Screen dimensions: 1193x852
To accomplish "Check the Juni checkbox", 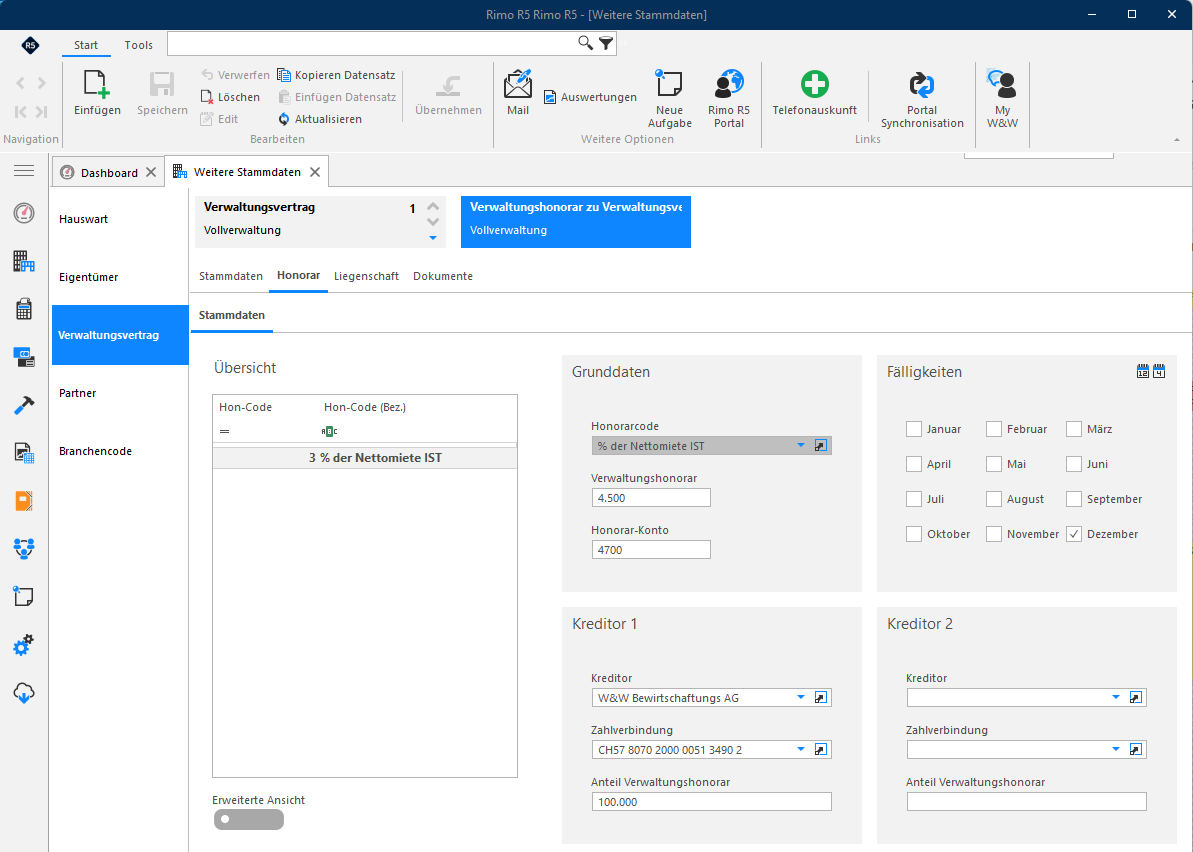I will point(1074,464).
